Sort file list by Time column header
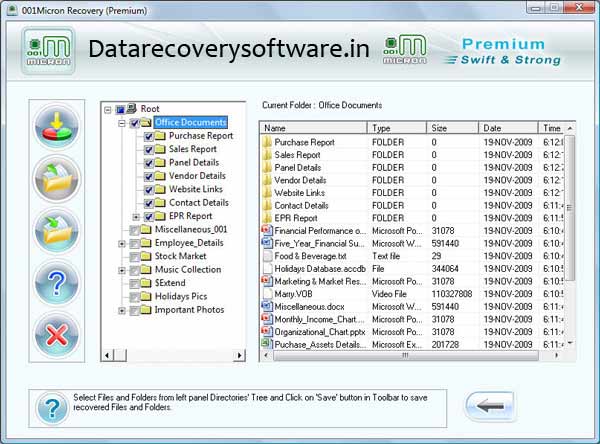 click(551, 128)
